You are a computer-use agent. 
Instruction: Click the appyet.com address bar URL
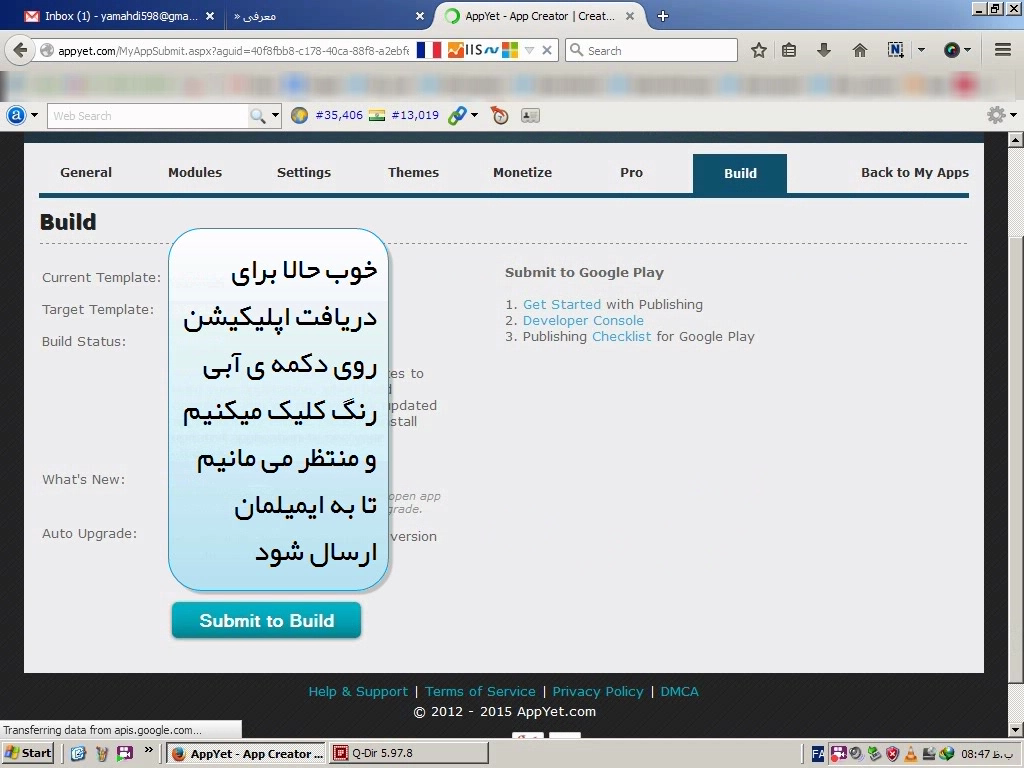[234, 50]
